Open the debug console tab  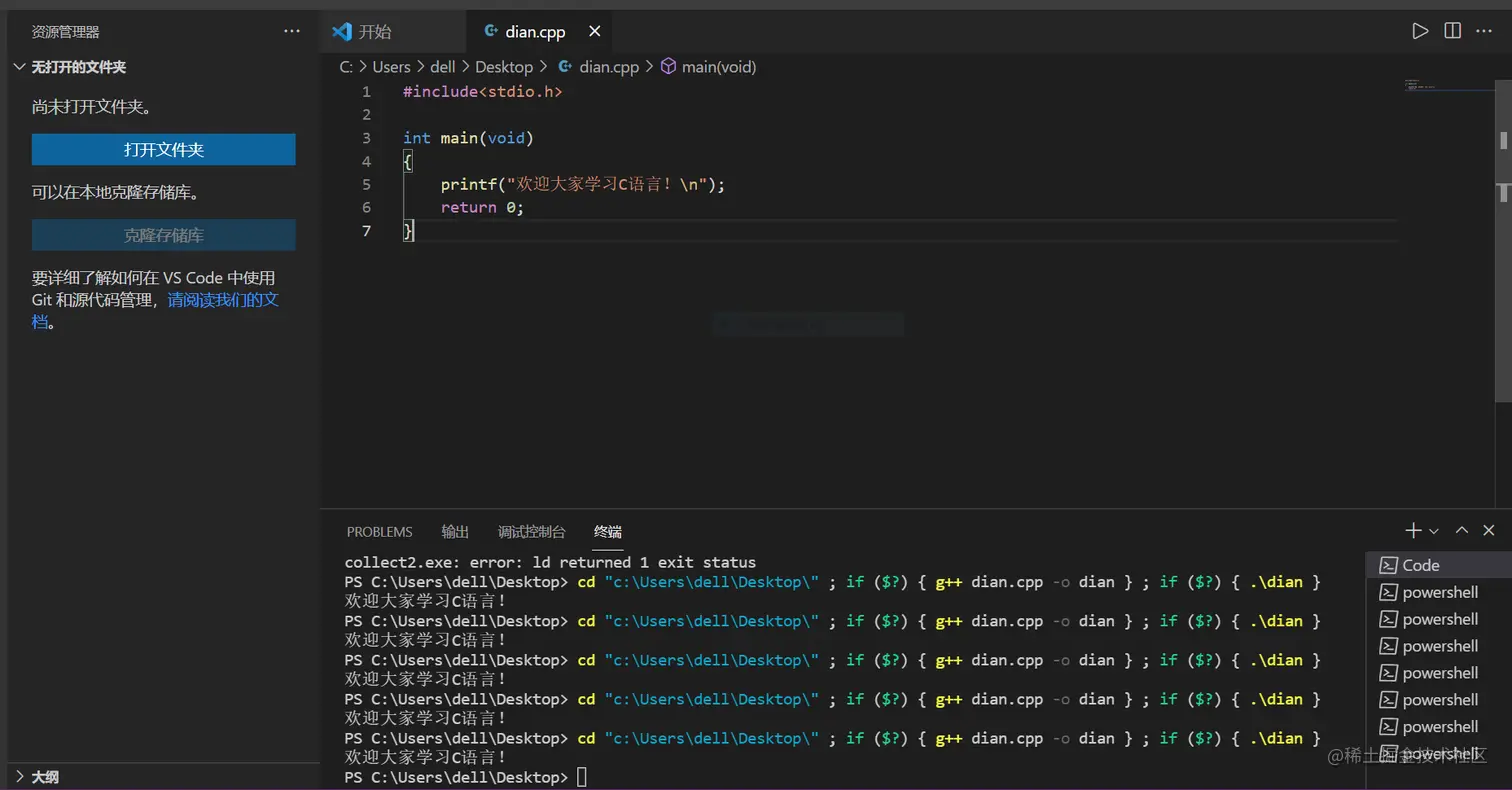pyautogui.click(x=531, y=531)
